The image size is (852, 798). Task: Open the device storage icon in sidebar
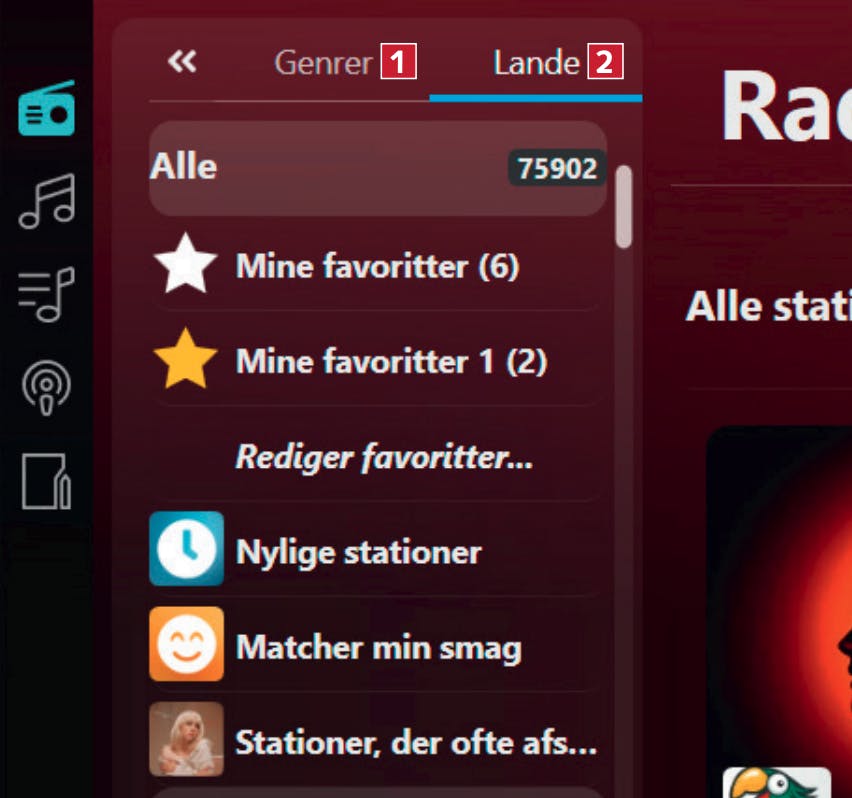pyautogui.click(x=46, y=481)
